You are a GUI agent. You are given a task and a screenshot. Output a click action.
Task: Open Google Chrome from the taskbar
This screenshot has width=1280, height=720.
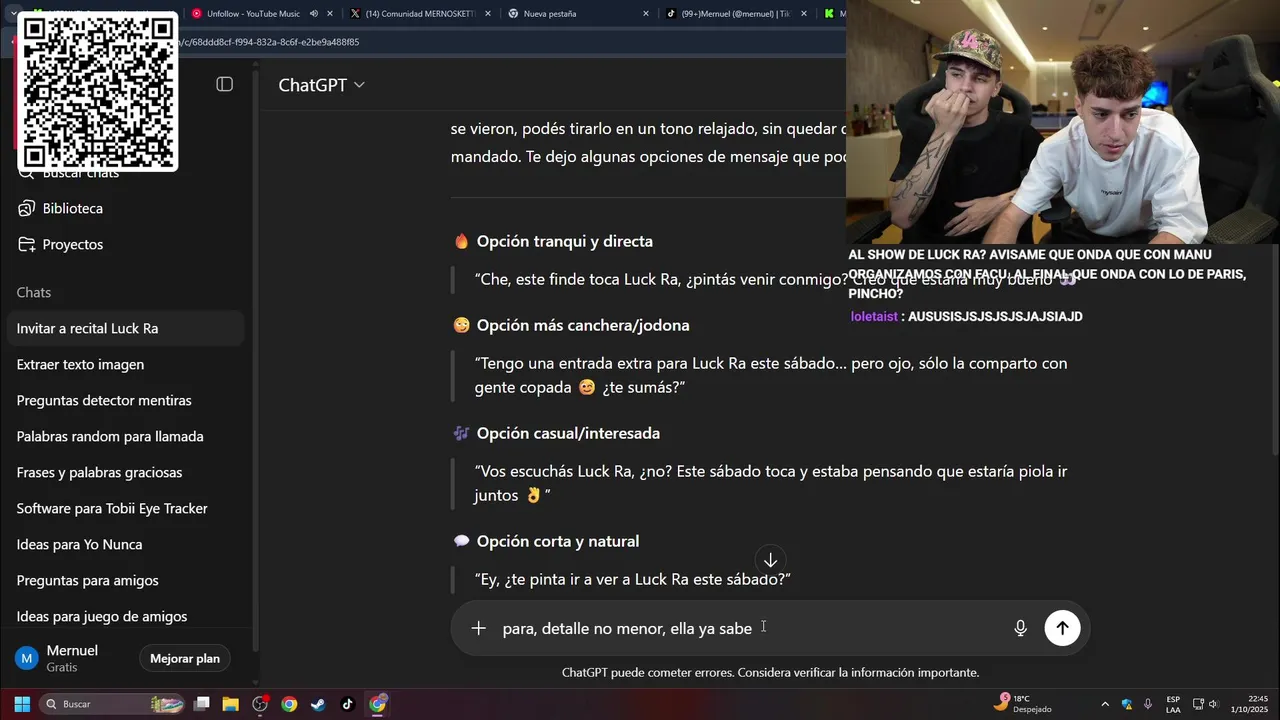(289, 704)
